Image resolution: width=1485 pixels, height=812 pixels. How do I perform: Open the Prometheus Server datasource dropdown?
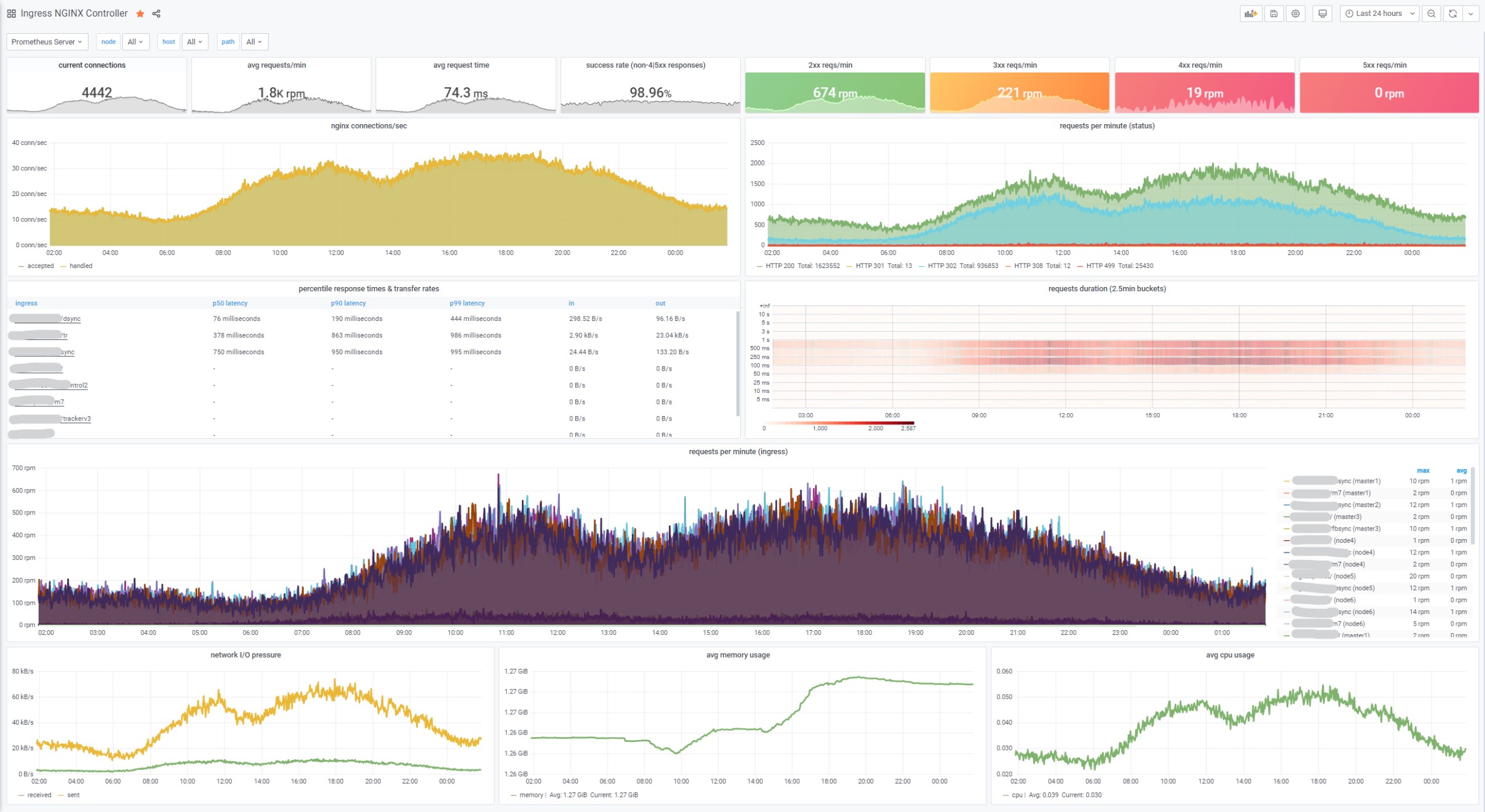(47, 42)
